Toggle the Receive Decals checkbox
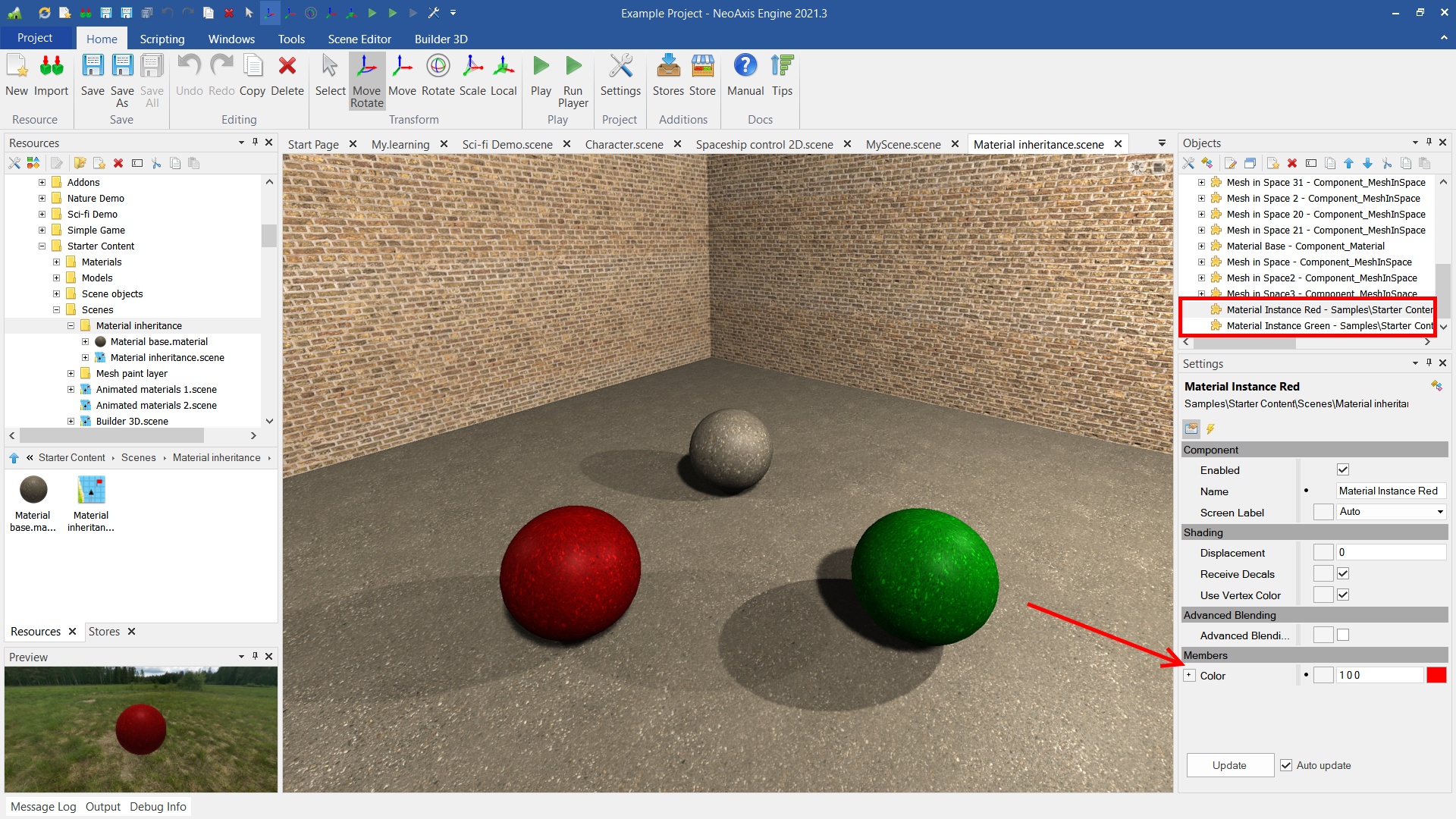Image resolution: width=1456 pixels, height=819 pixels. click(x=1342, y=574)
